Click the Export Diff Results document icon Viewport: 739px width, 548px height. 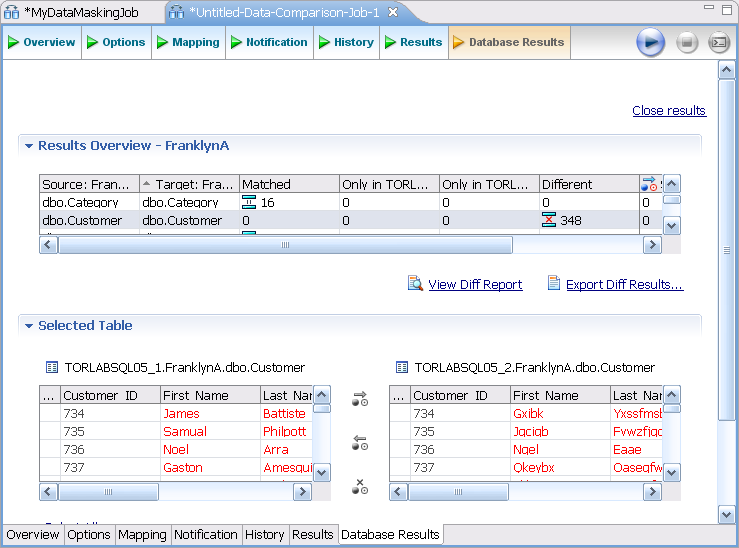(554, 284)
